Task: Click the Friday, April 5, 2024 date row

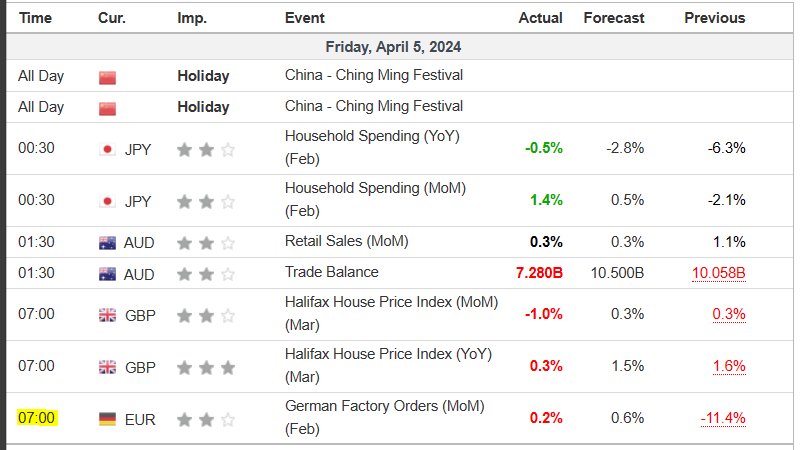Action: (x=393, y=47)
